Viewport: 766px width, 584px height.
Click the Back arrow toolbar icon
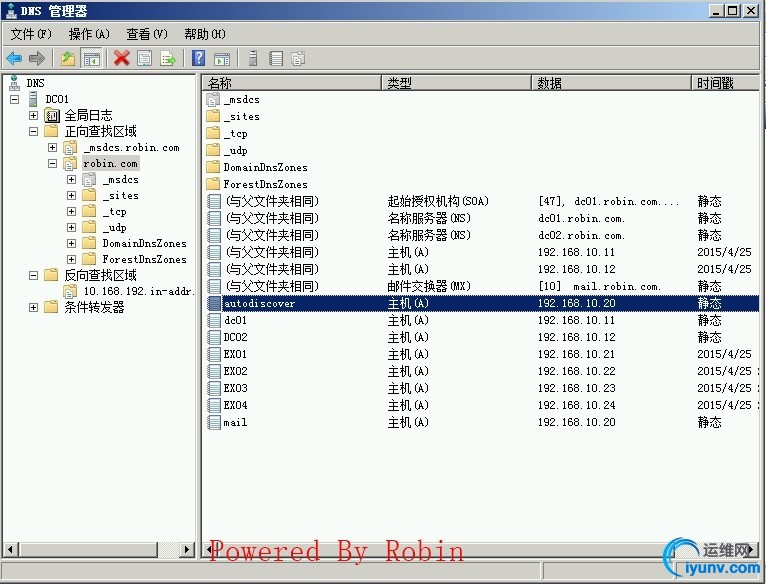(14, 59)
